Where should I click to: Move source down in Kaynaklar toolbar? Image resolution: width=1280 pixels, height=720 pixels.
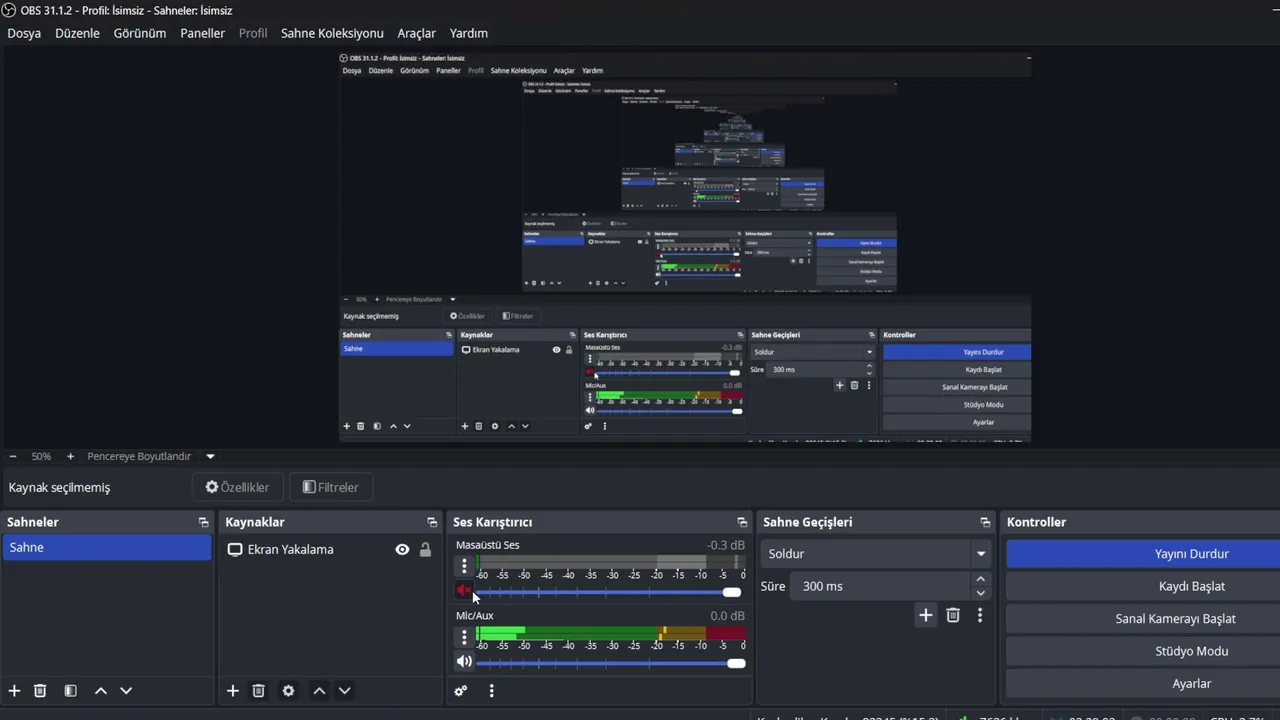point(345,691)
